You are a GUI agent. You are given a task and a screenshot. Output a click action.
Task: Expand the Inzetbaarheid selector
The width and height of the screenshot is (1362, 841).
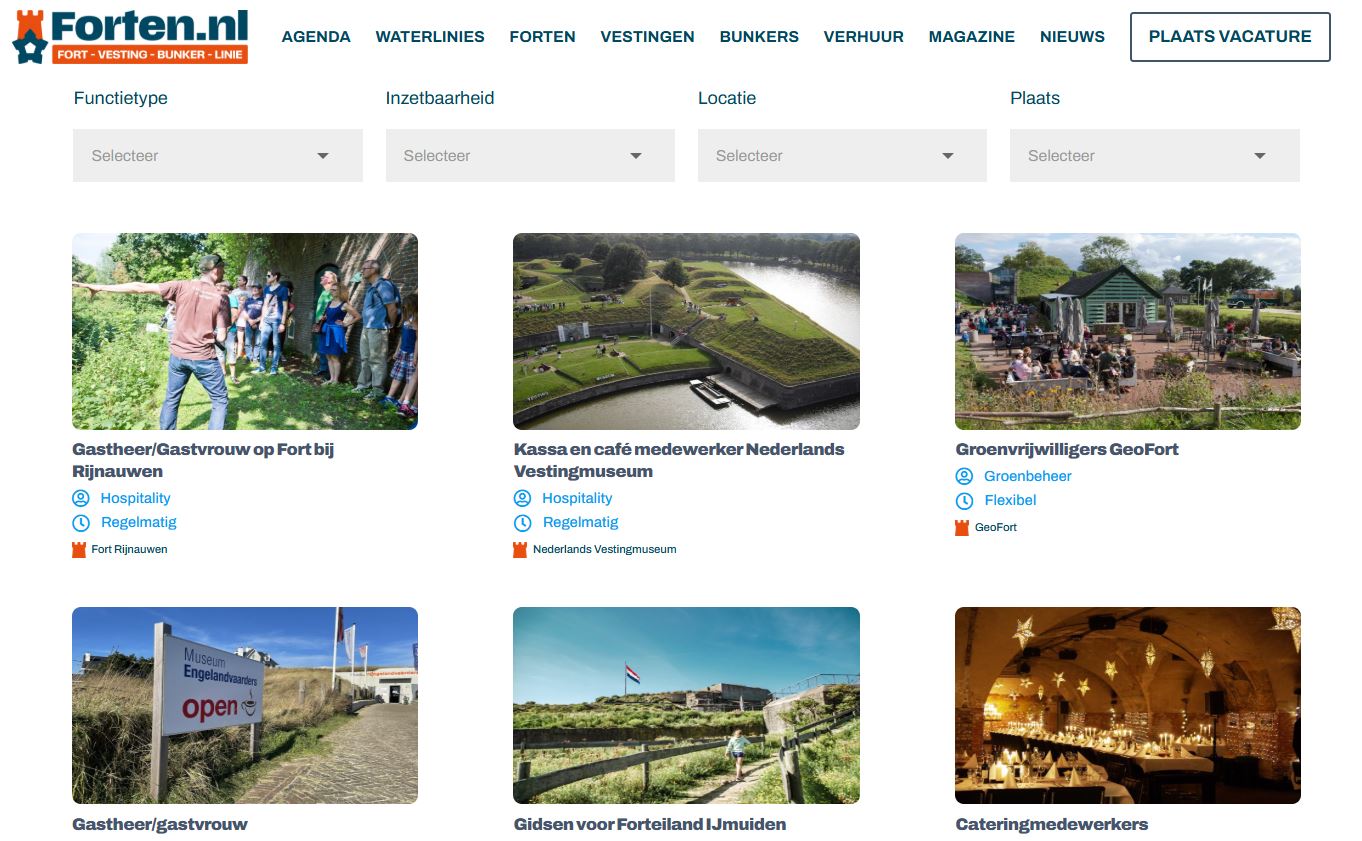[530, 156]
